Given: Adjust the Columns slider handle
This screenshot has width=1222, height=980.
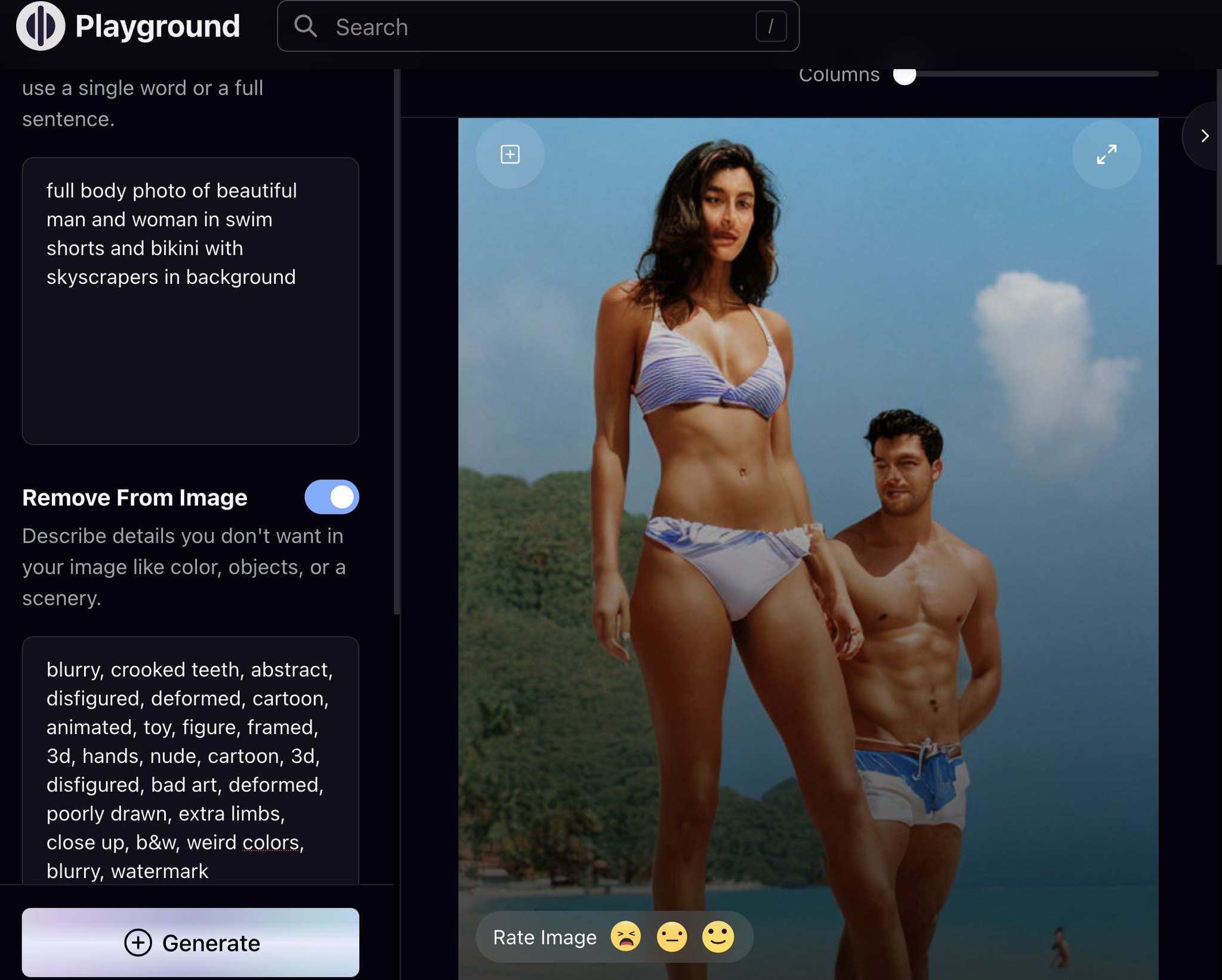Looking at the screenshot, I should (x=905, y=75).
